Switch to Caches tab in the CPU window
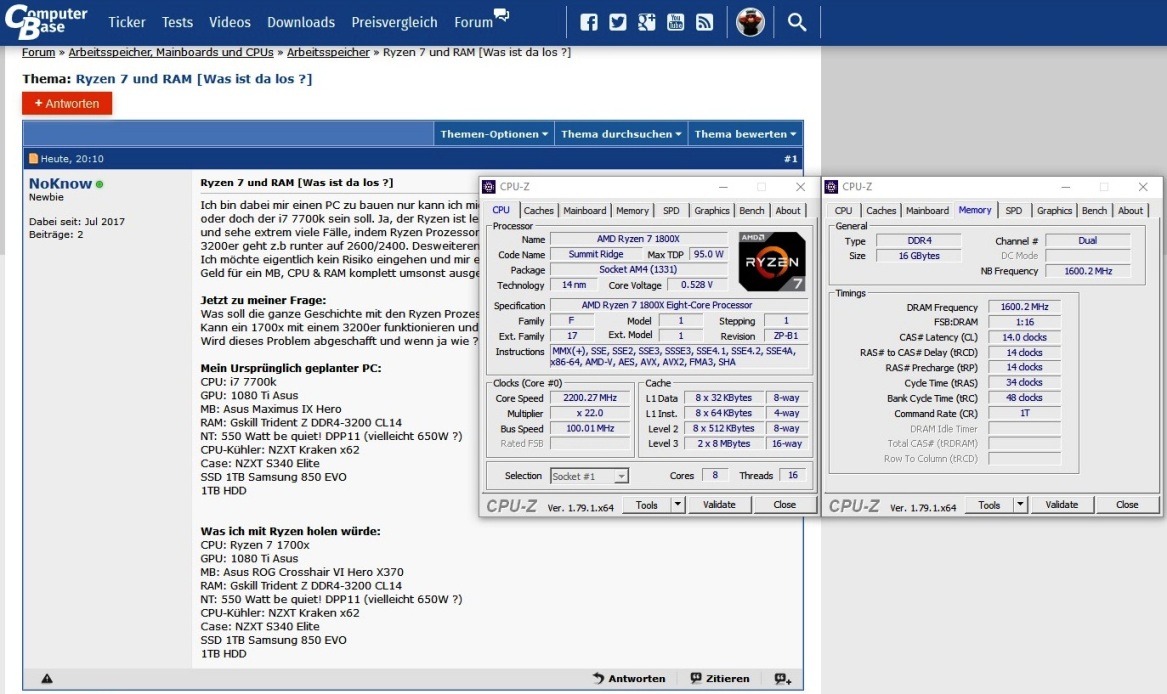 coord(538,211)
